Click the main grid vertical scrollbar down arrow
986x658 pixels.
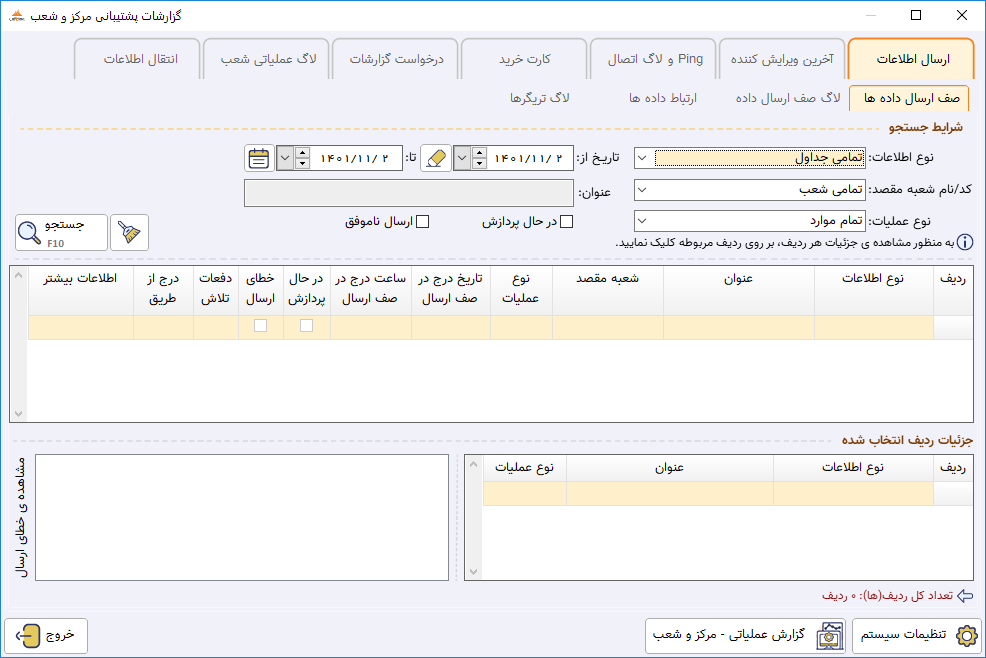19,413
